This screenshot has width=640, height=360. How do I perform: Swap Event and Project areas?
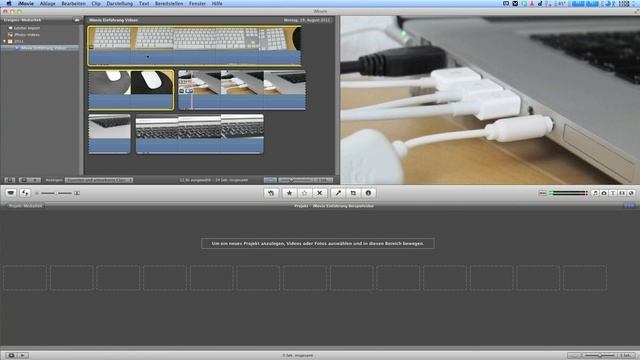coord(25,193)
